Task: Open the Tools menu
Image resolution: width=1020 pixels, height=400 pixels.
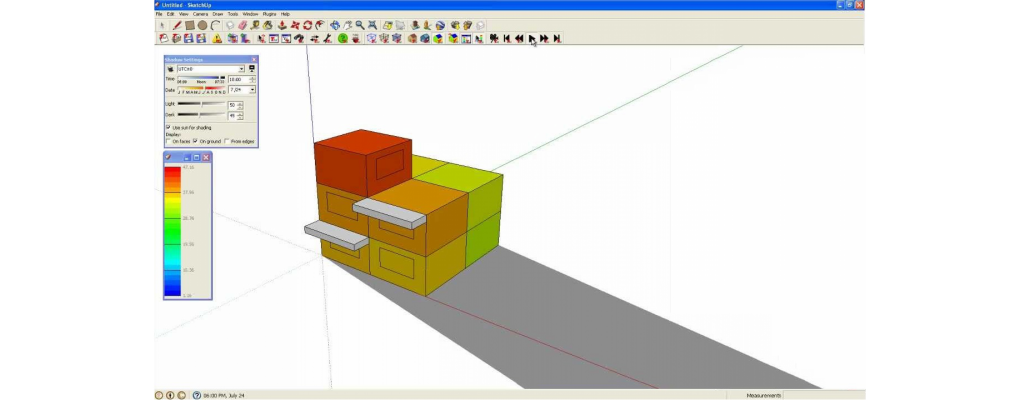Action: 233,14
